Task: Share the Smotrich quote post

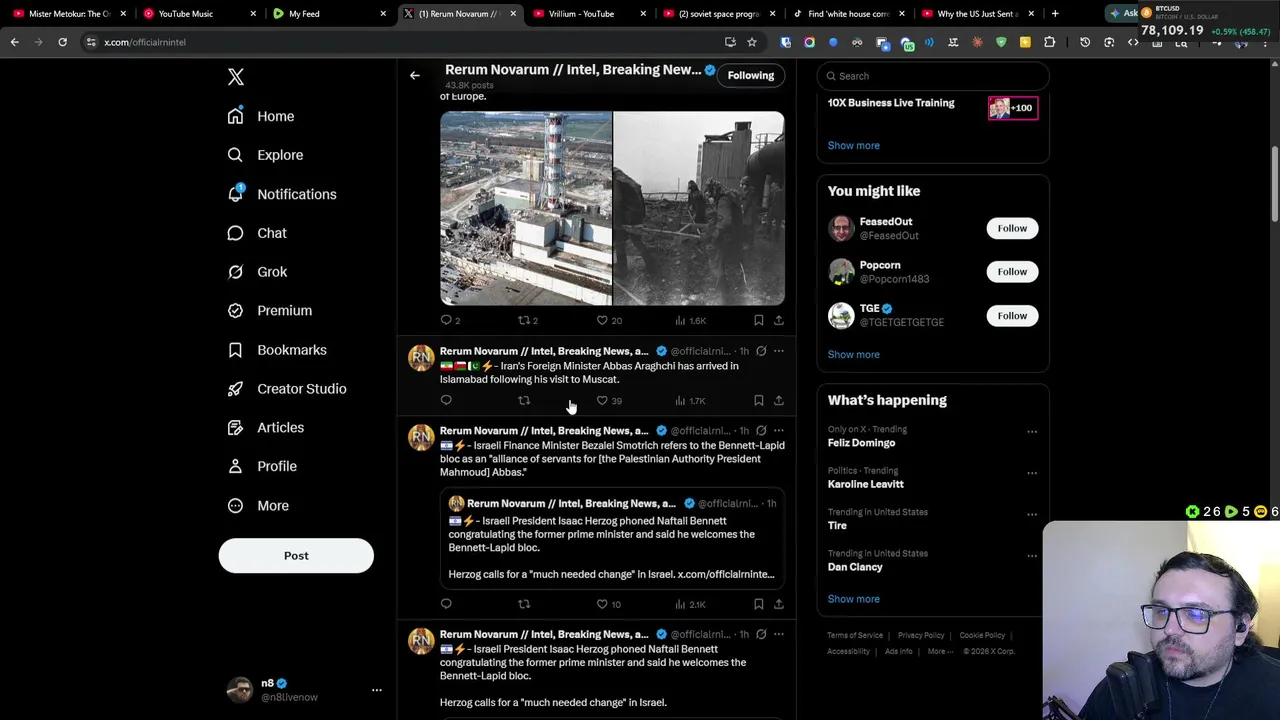Action: click(x=779, y=604)
